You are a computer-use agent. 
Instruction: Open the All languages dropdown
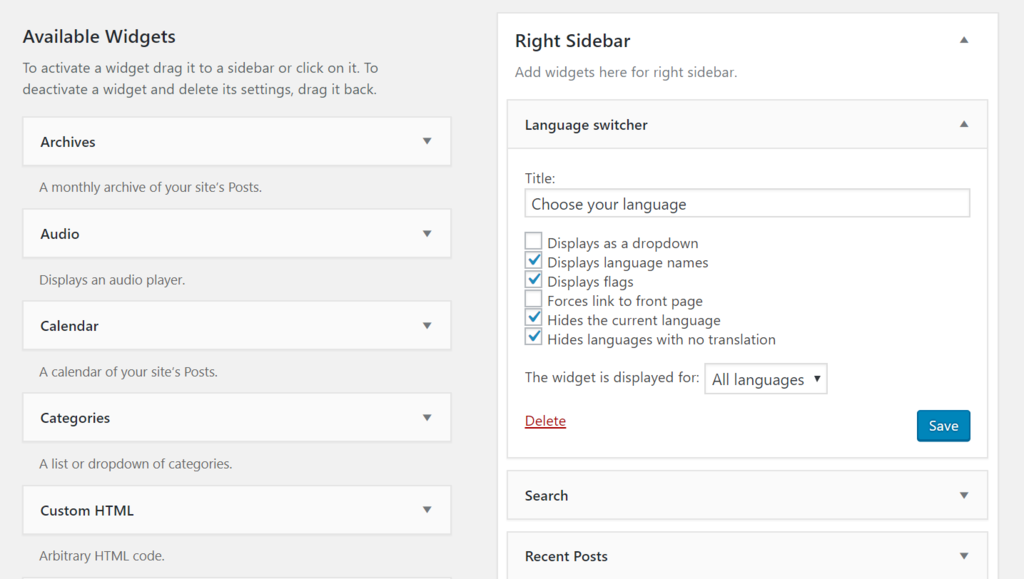pyautogui.click(x=766, y=380)
